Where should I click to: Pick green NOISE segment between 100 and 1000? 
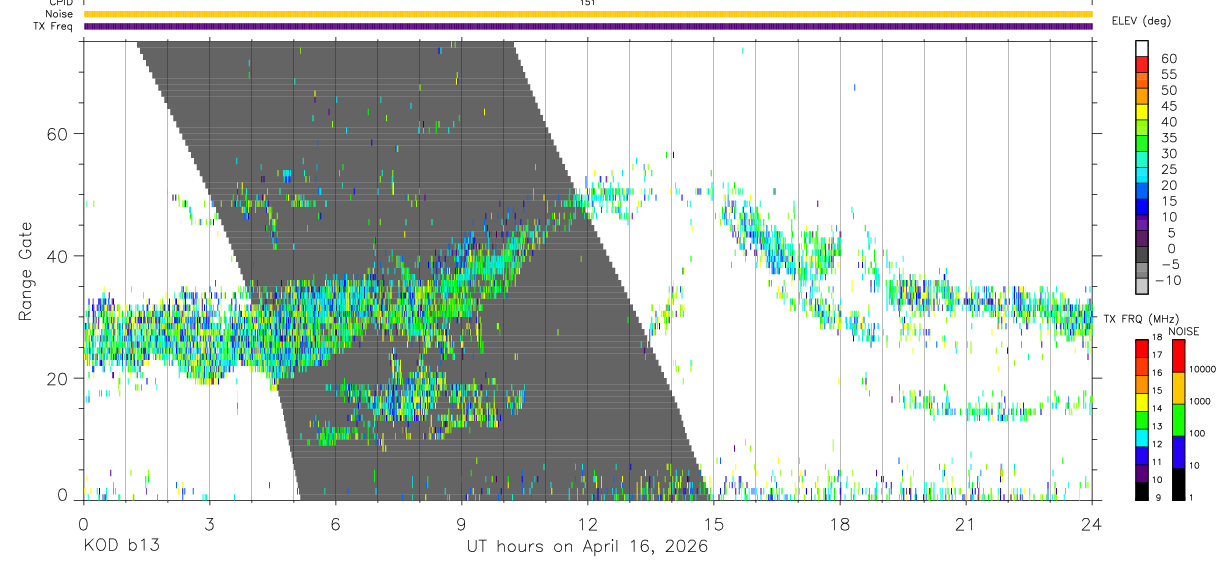(1180, 419)
